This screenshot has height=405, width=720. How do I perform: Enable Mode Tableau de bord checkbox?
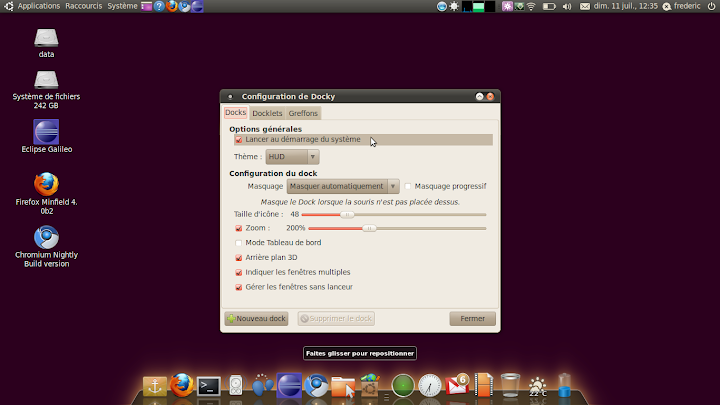pos(238,243)
